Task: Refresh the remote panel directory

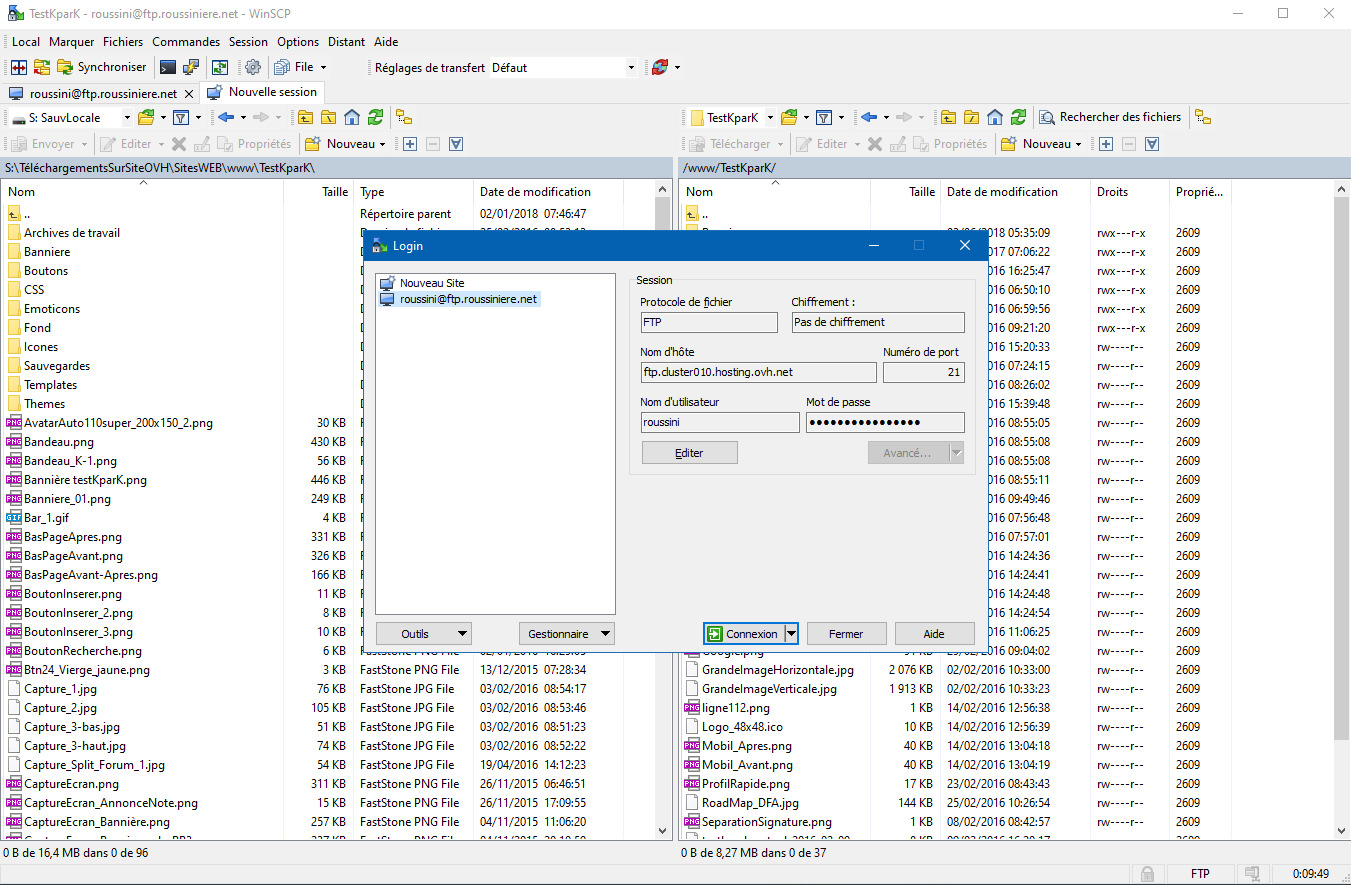Action: coord(1018,117)
